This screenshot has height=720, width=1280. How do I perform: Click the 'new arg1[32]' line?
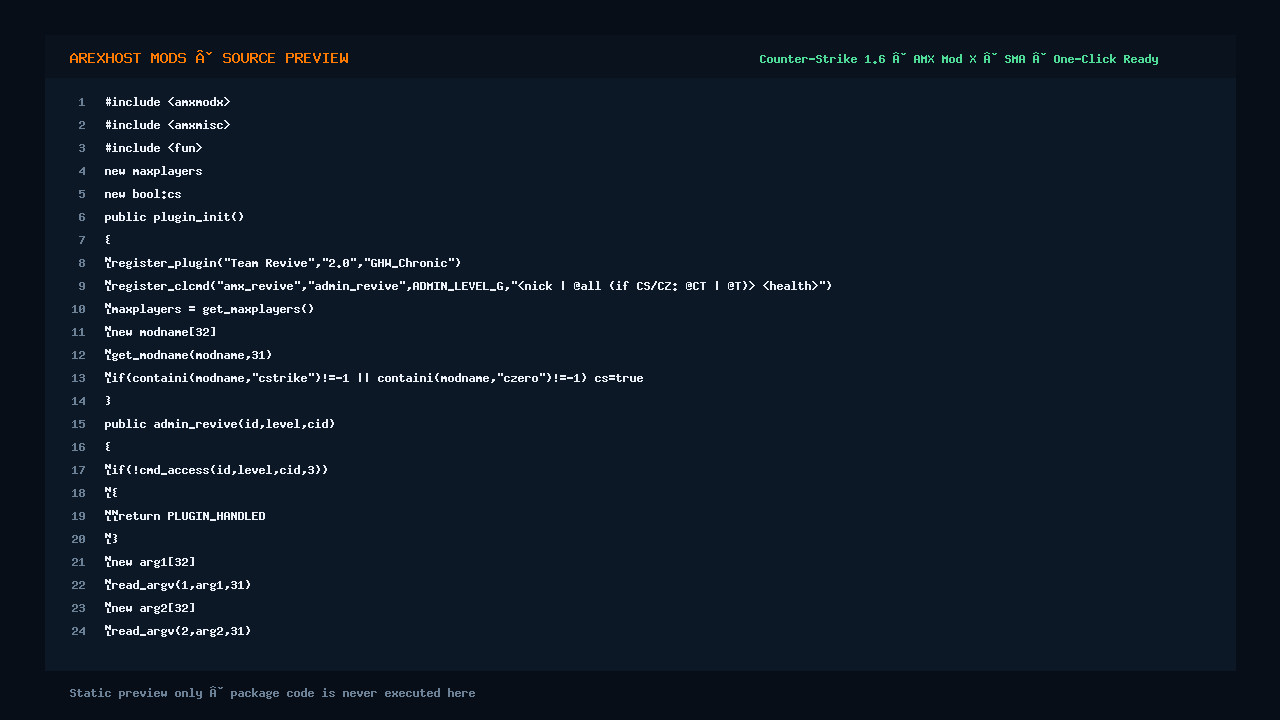pos(150,562)
